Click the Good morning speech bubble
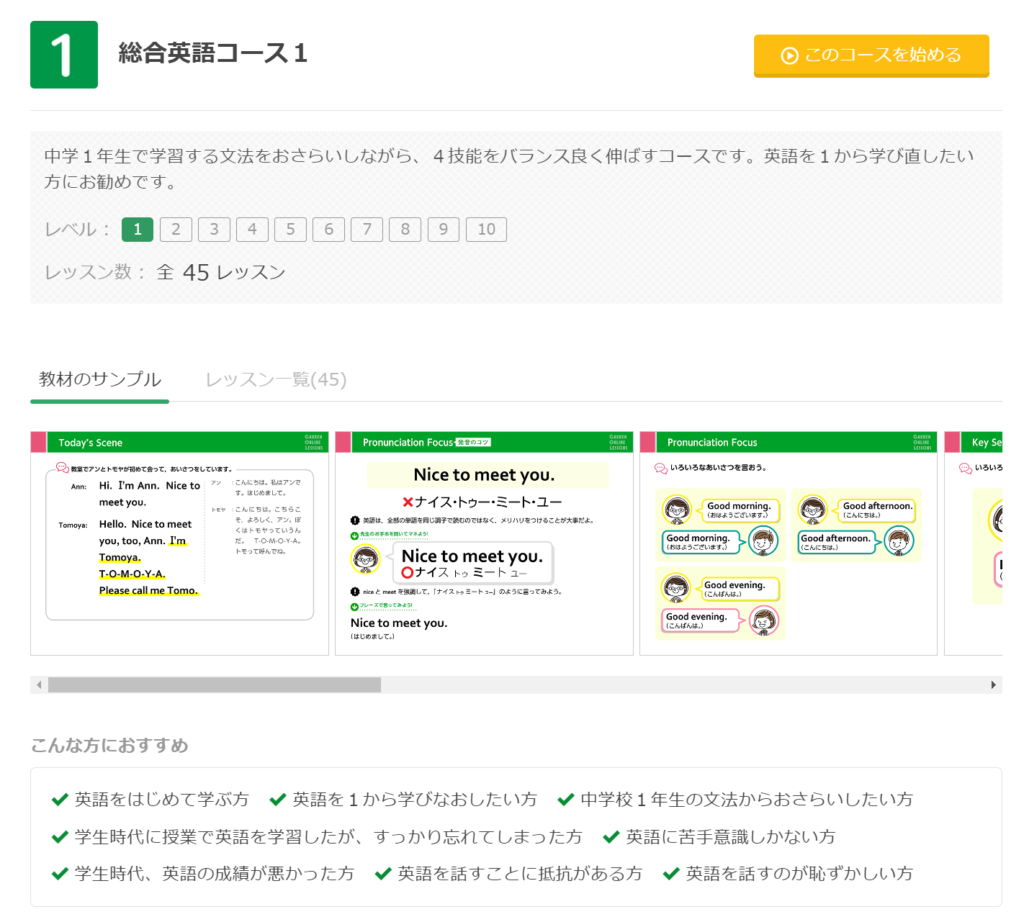Screen dimensions: 1024x922 point(739,510)
